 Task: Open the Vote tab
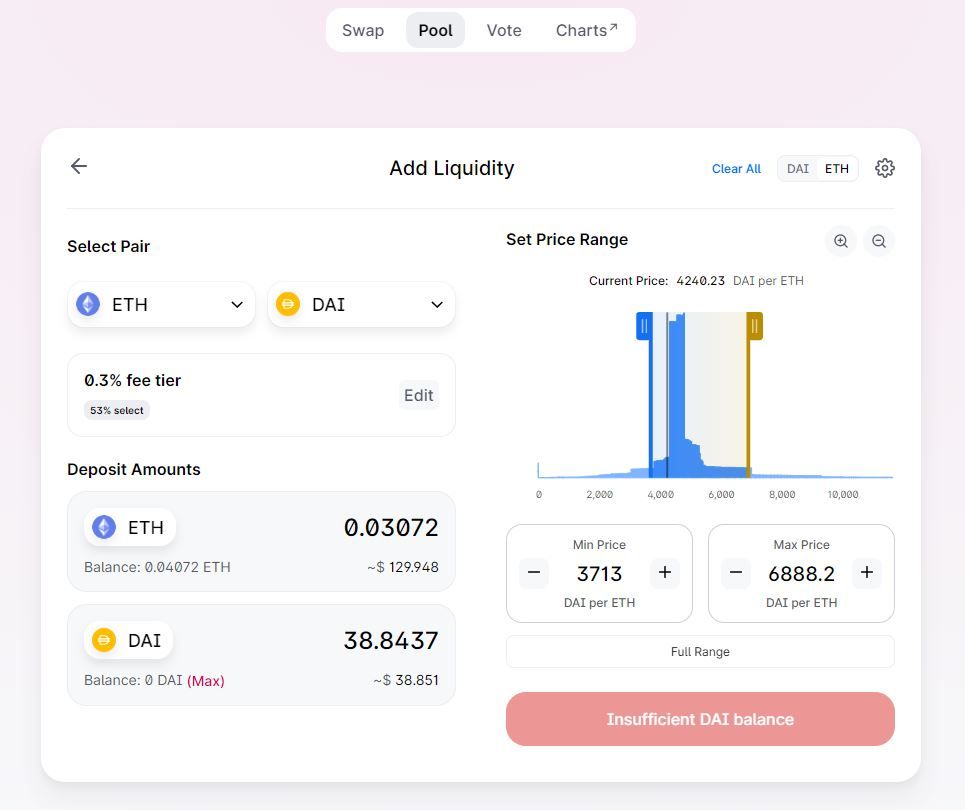[504, 30]
